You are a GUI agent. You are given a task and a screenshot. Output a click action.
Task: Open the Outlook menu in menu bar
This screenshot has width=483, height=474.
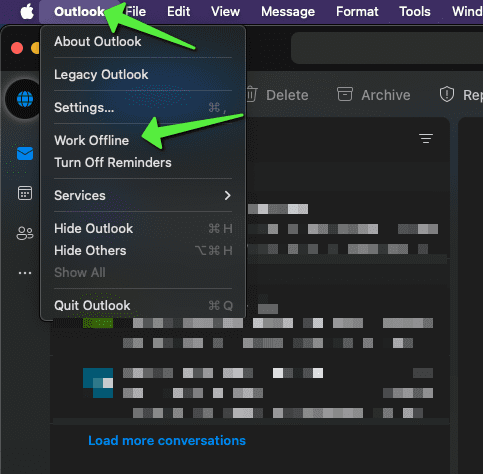tap(79, 12)
